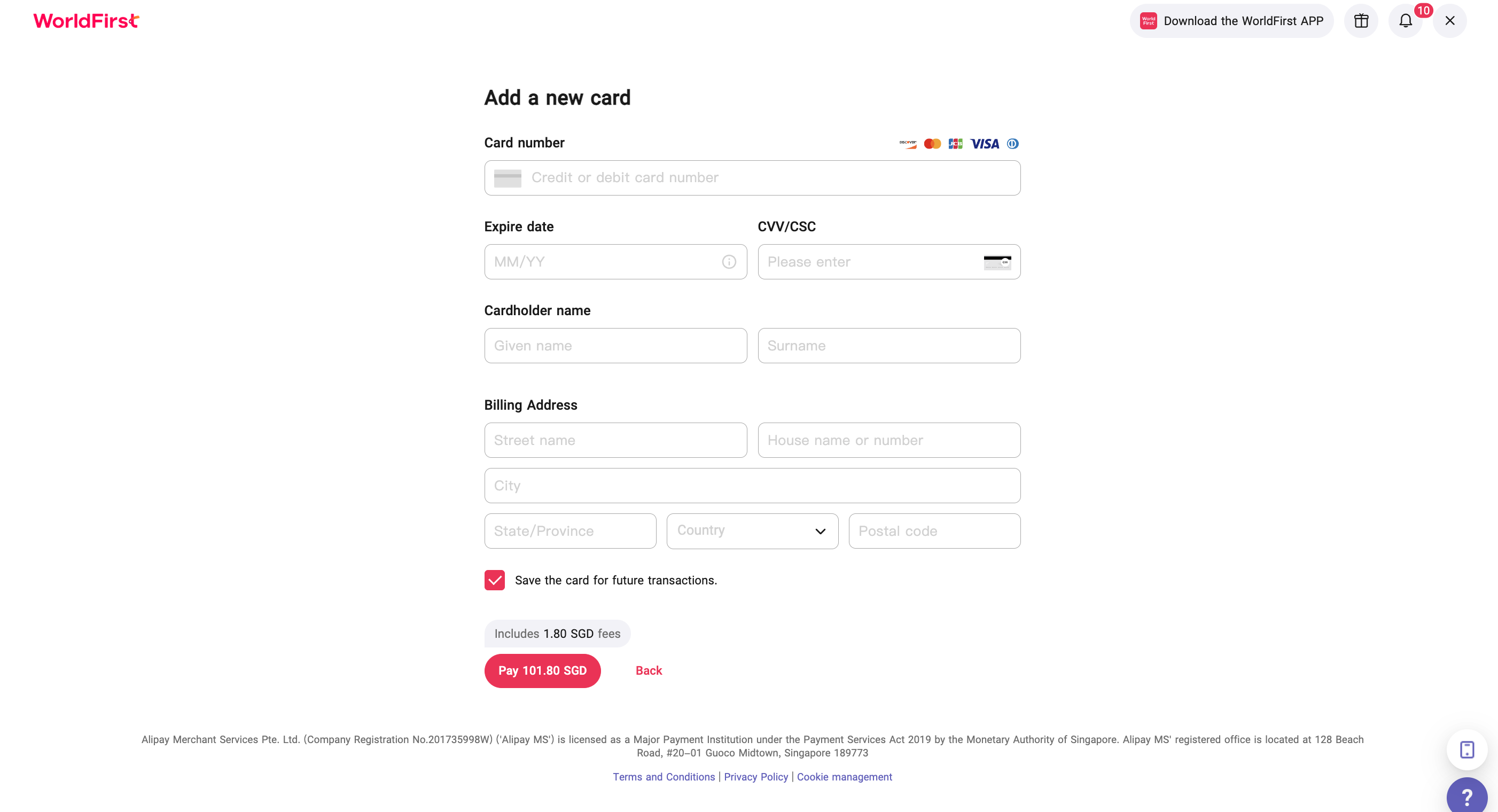Go Back to previous step
Image resolution: width=1498 pixels, height=812 pixels.
click(649, 670)
